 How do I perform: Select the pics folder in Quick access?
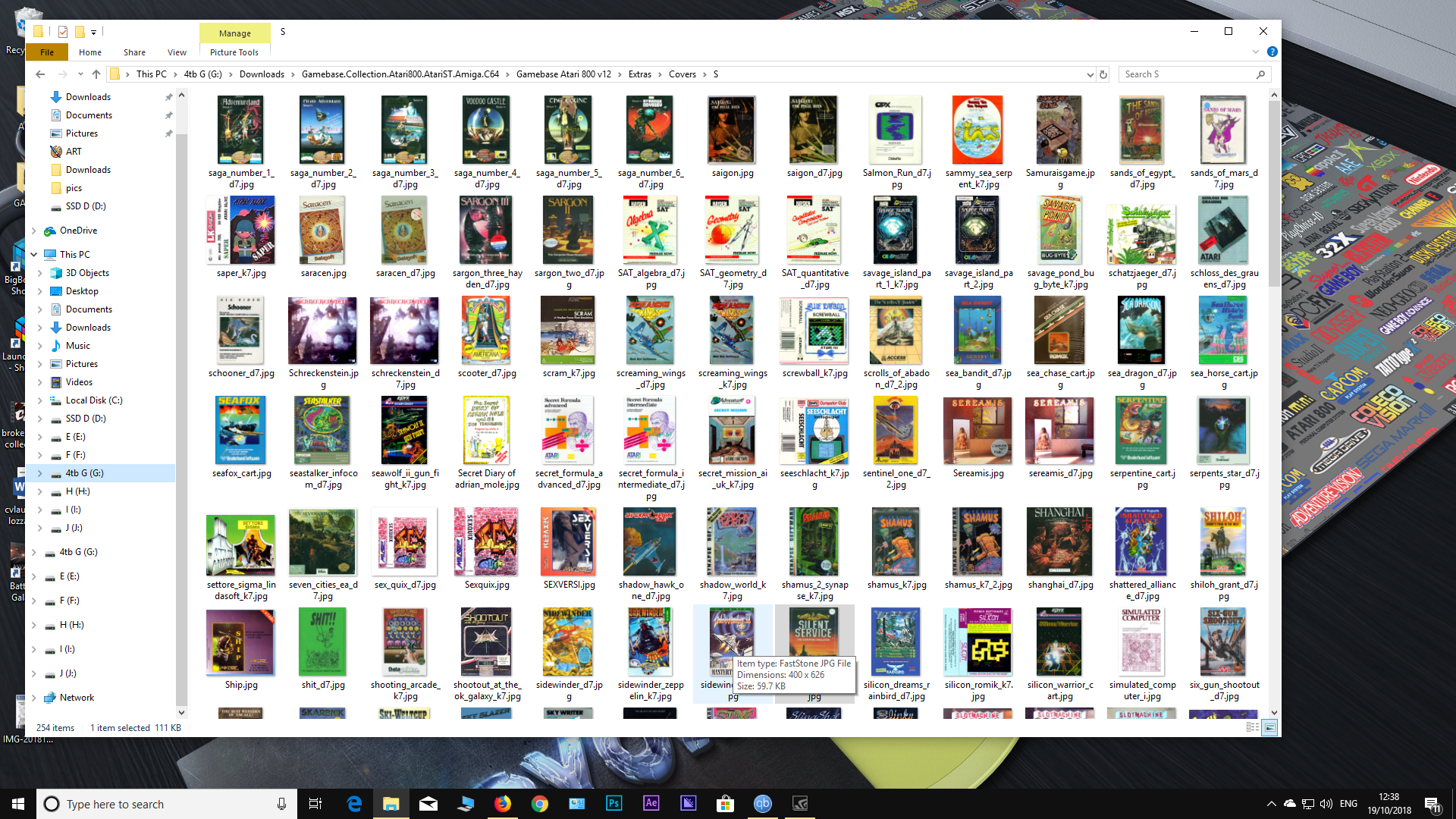74,188
